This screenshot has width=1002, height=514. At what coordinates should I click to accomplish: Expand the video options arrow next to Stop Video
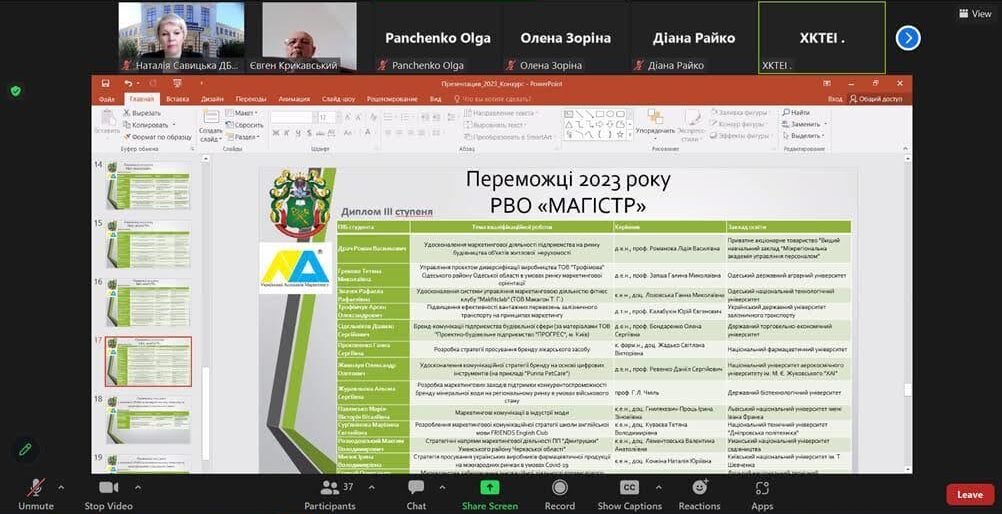[x=136, y=487]
